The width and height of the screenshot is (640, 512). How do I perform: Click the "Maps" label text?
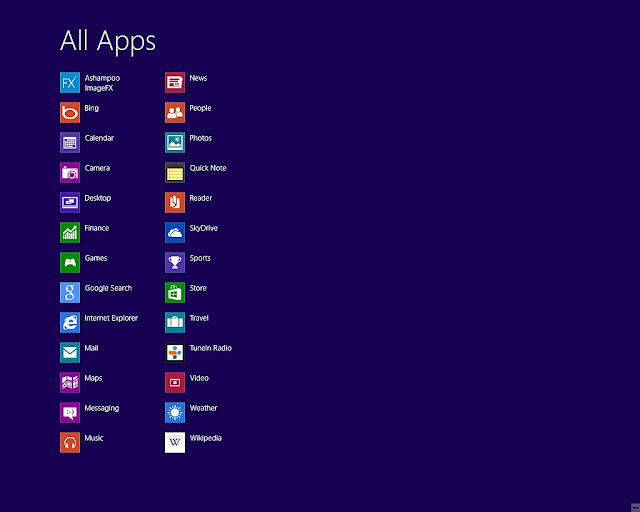click(93, 378)
